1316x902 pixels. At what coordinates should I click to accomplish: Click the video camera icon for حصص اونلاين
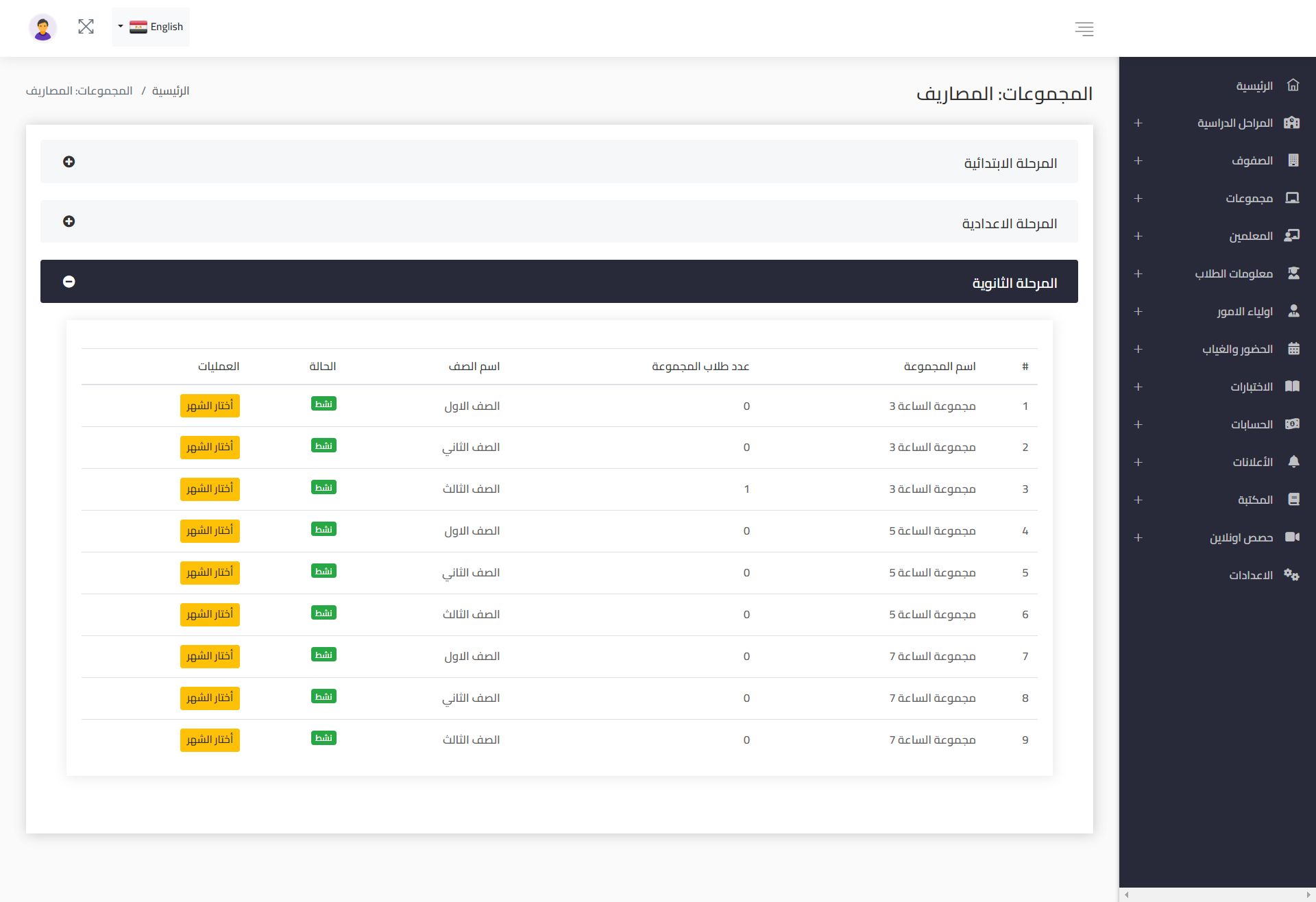pos(1292,537)
